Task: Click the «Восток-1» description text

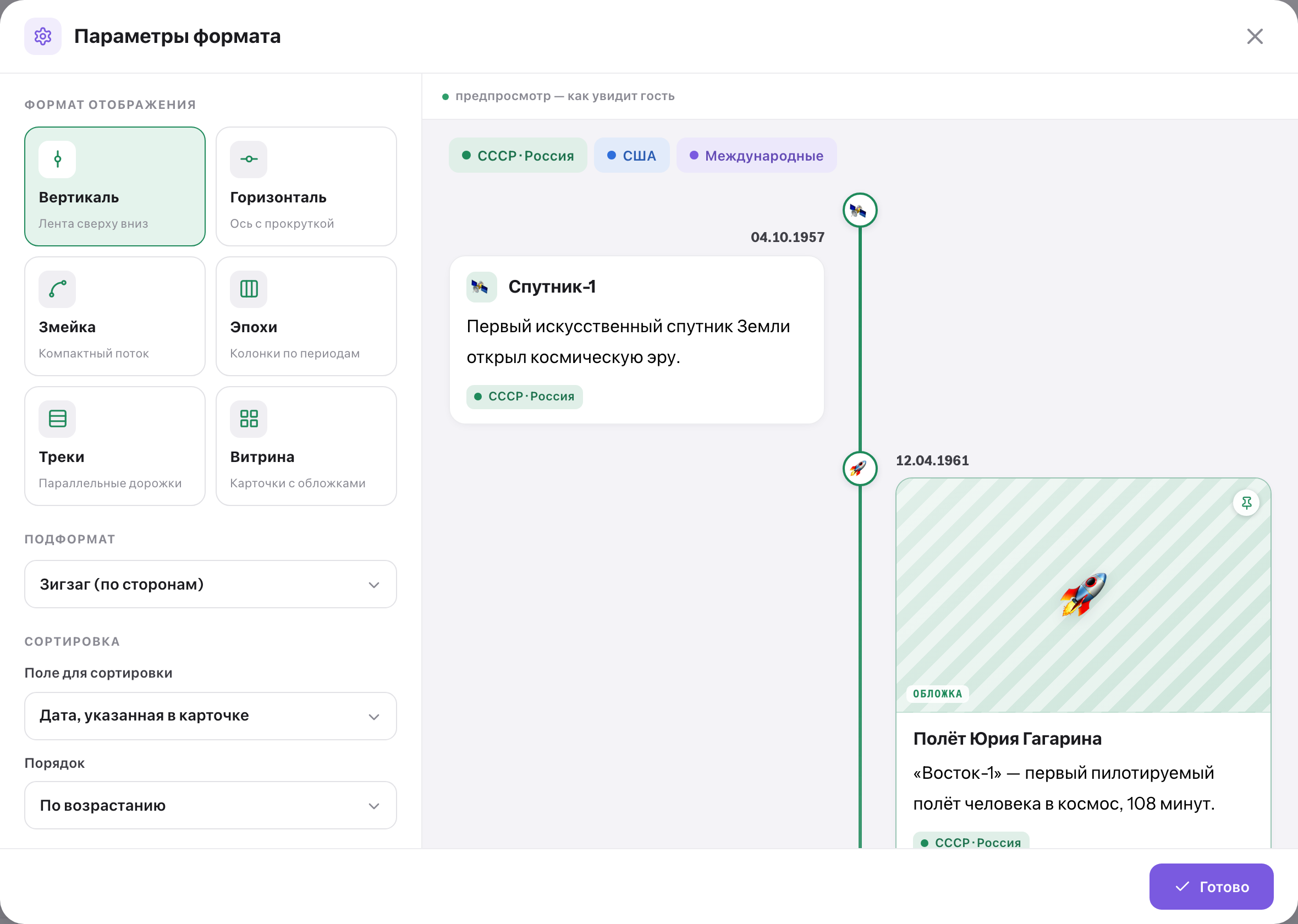Action: pyautogui.click(x=1064, y=788)
